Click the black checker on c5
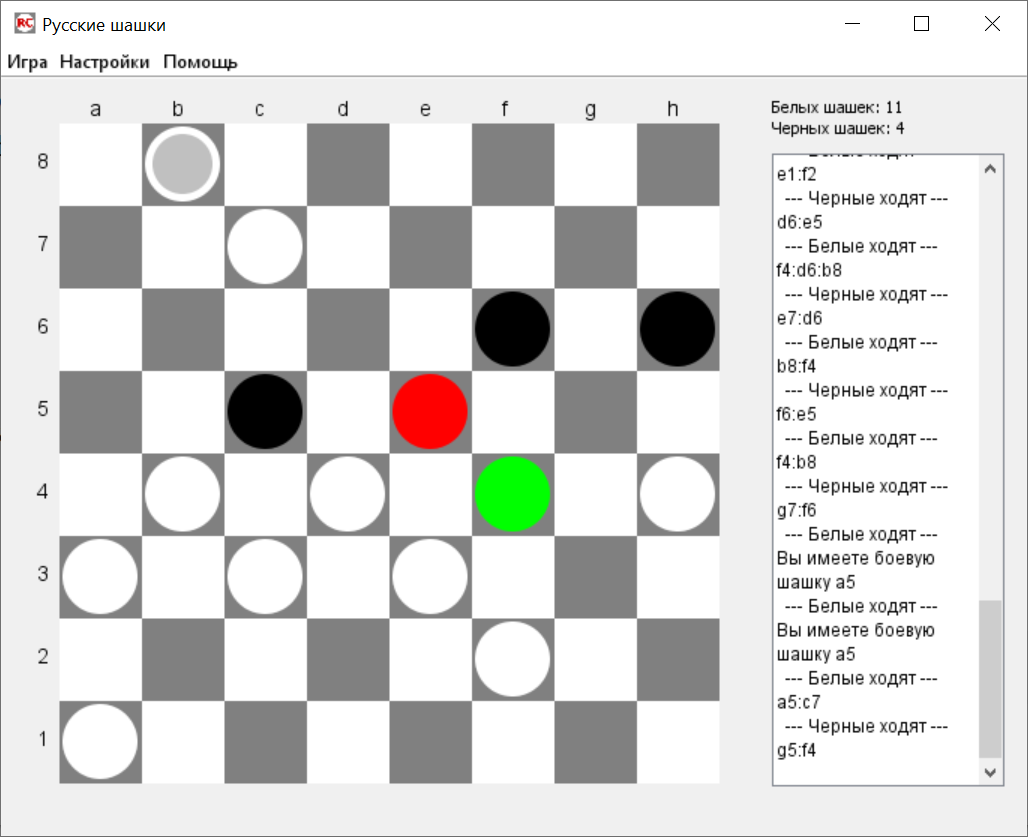The width and height of the screenshot is (1028, 837). (x=265, y=411)
